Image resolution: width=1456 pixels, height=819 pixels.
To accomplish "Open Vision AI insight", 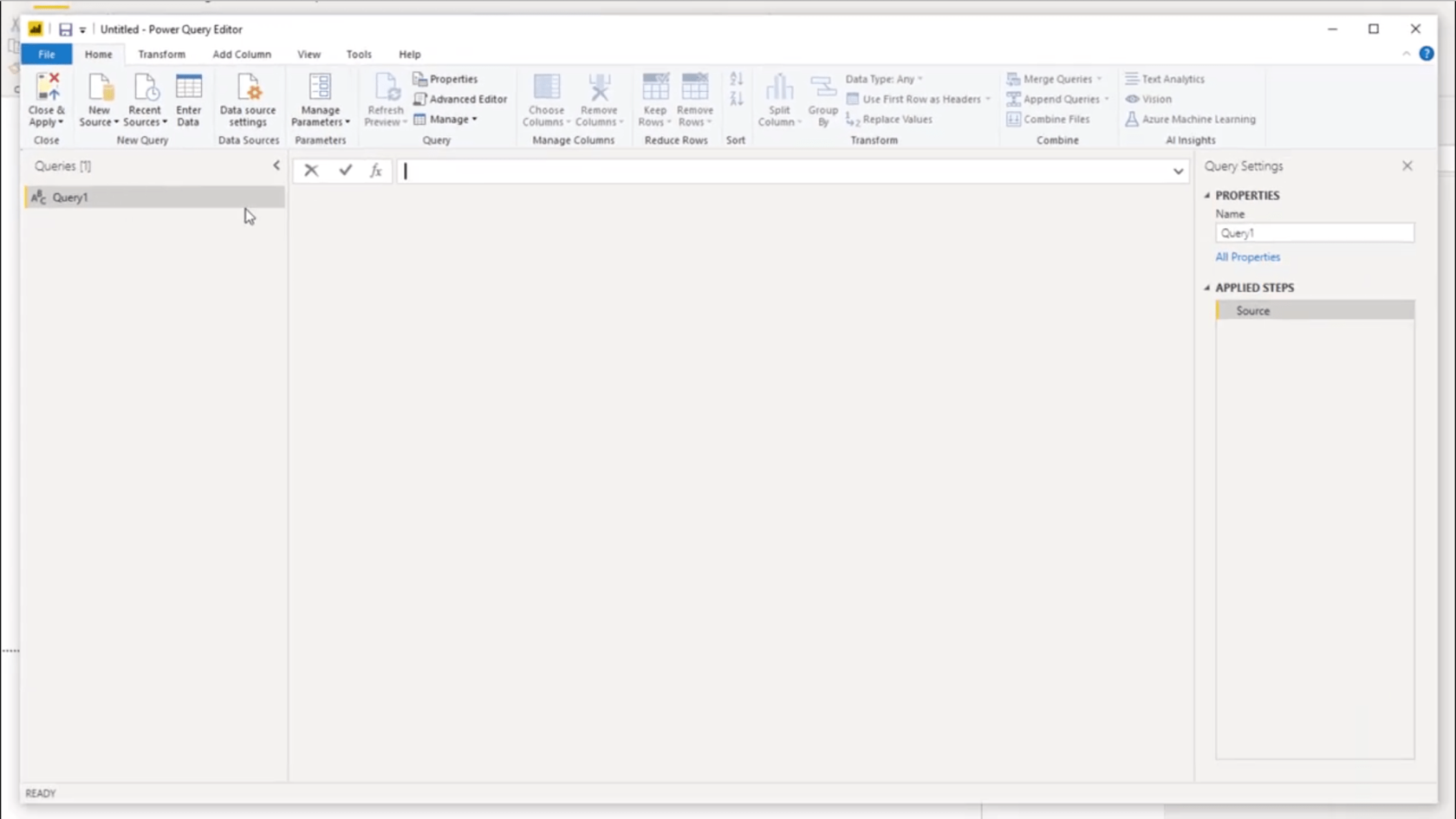I will point(1148,99).
